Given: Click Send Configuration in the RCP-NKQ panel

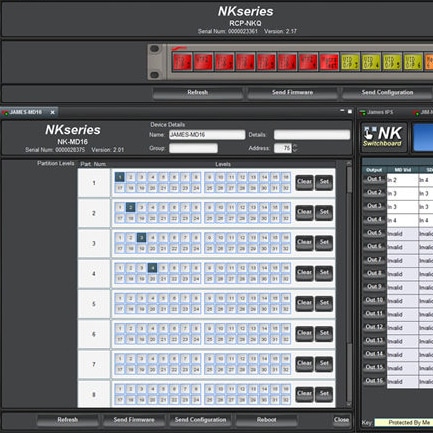Looking at the screenshot, I should (387, 93).
